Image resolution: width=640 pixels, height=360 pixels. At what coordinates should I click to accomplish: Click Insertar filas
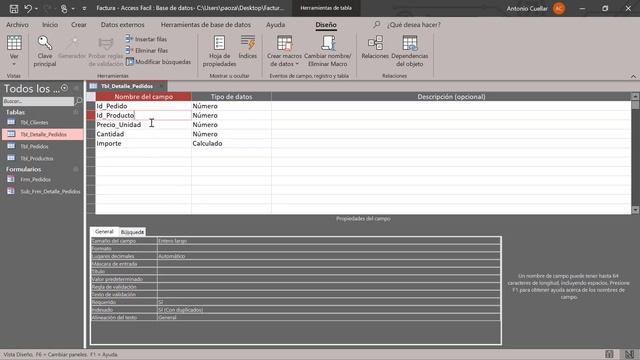(x=146, y=39)
